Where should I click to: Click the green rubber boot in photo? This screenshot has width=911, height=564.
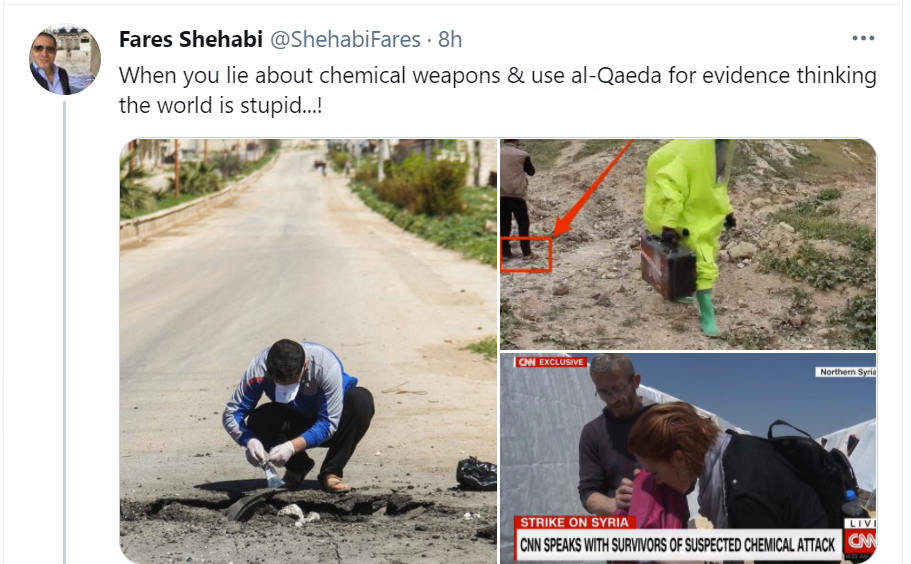tap(706, 312)
